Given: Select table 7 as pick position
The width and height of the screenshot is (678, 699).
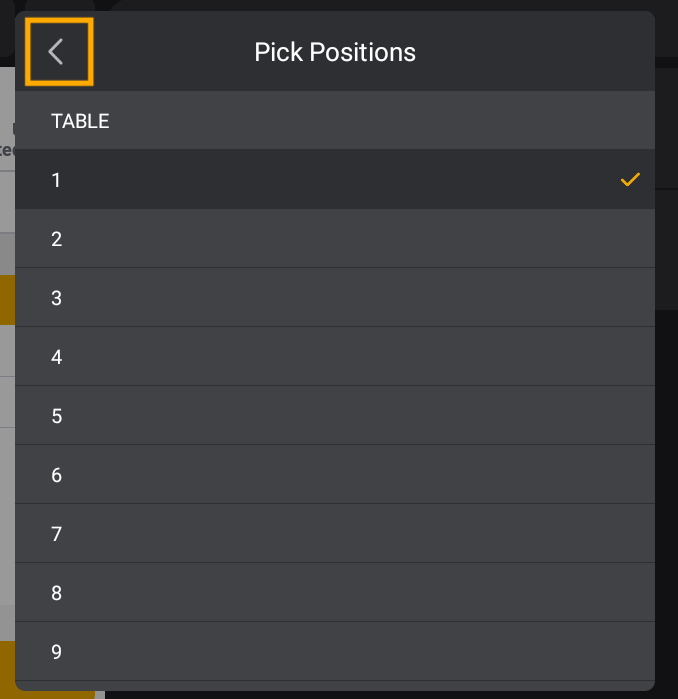Looking at the screenshot, I should 300,534.
